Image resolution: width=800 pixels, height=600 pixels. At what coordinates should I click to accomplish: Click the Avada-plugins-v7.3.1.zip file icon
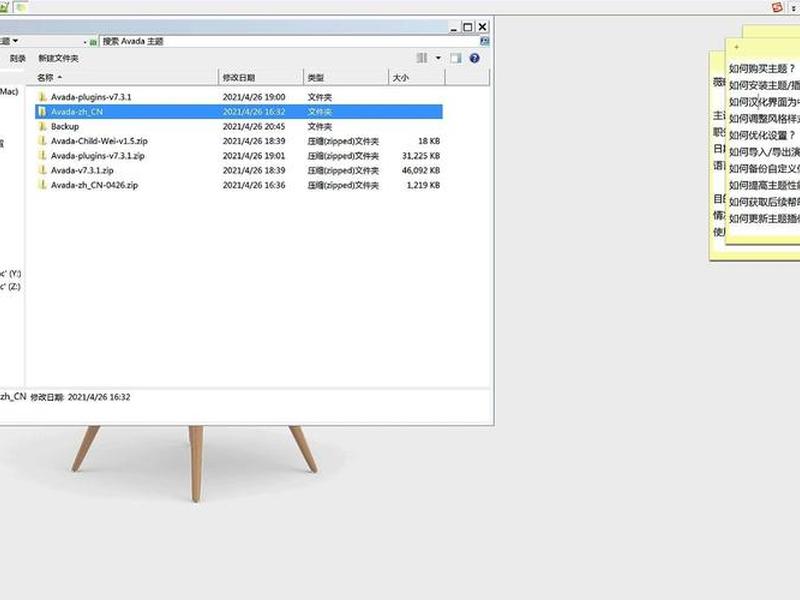(42, 156)
